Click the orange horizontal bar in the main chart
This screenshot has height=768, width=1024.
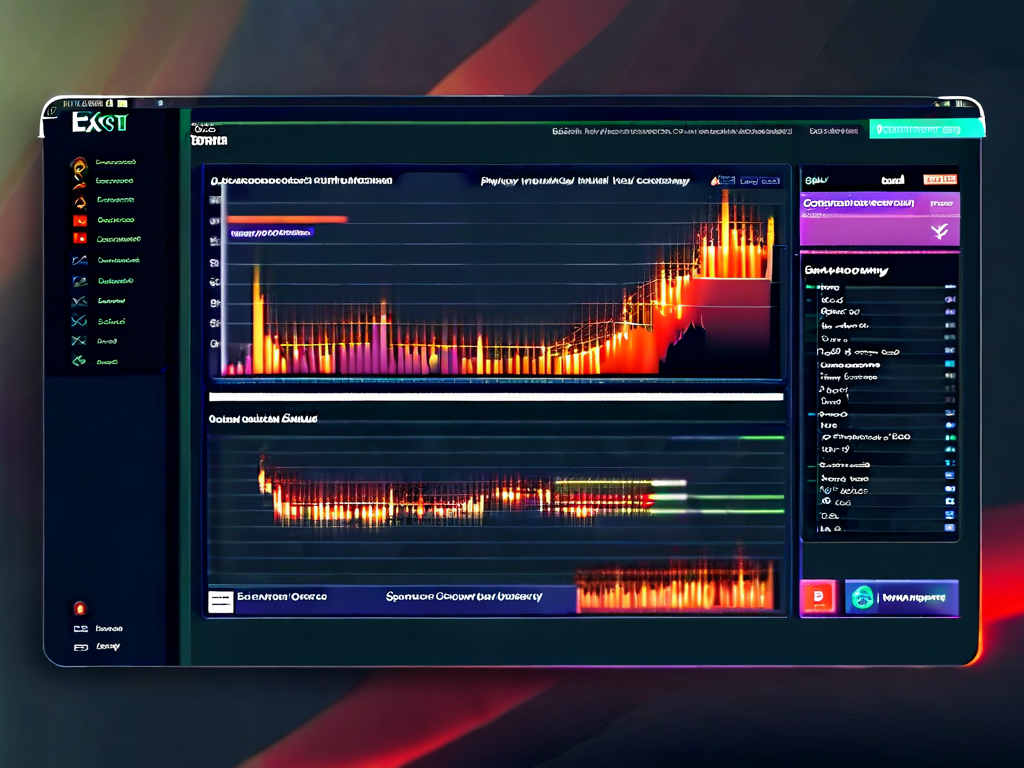(x=287, y=218)
